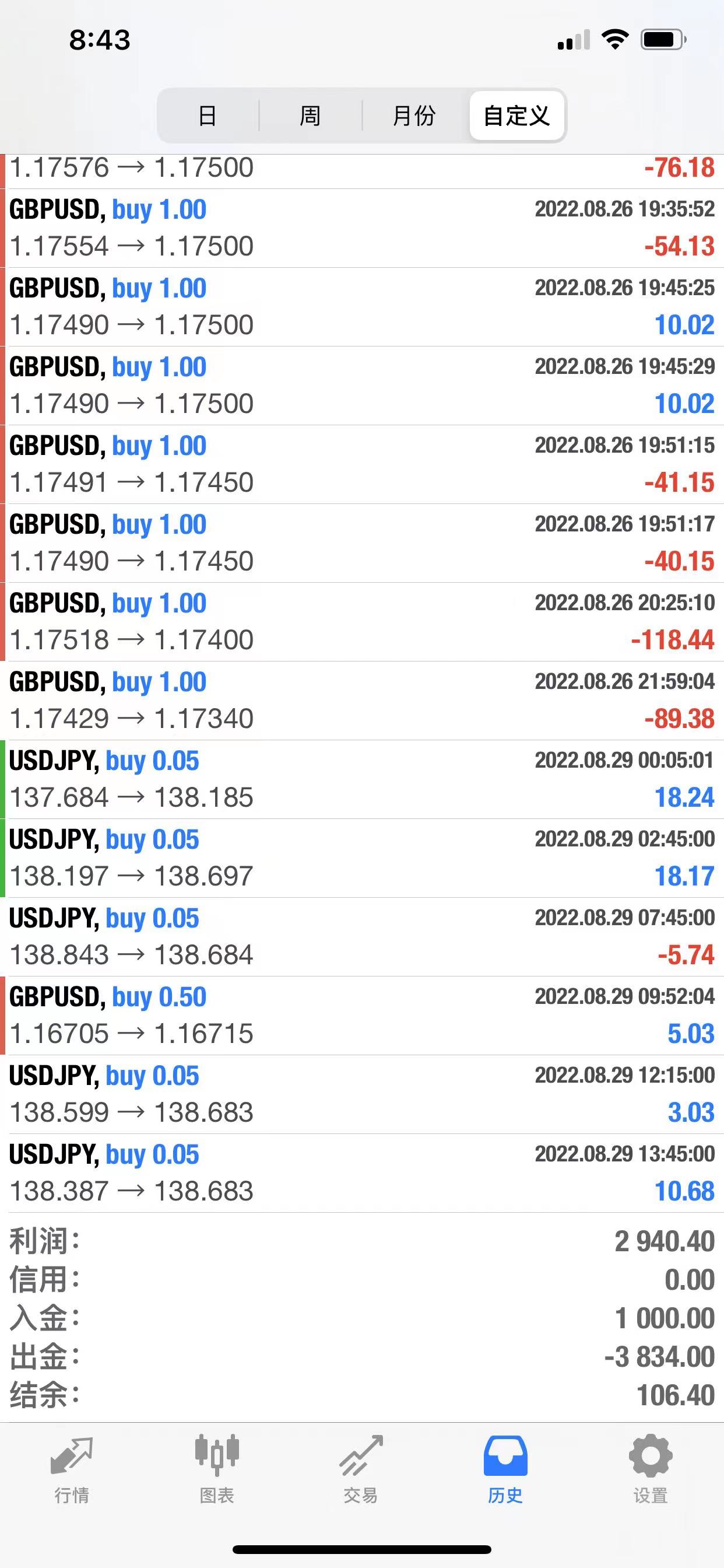Viewport: 724px width, 1568px height.
Task: Select the 月份 month filter
Action: pyautogui.click(x=414, y=116)
